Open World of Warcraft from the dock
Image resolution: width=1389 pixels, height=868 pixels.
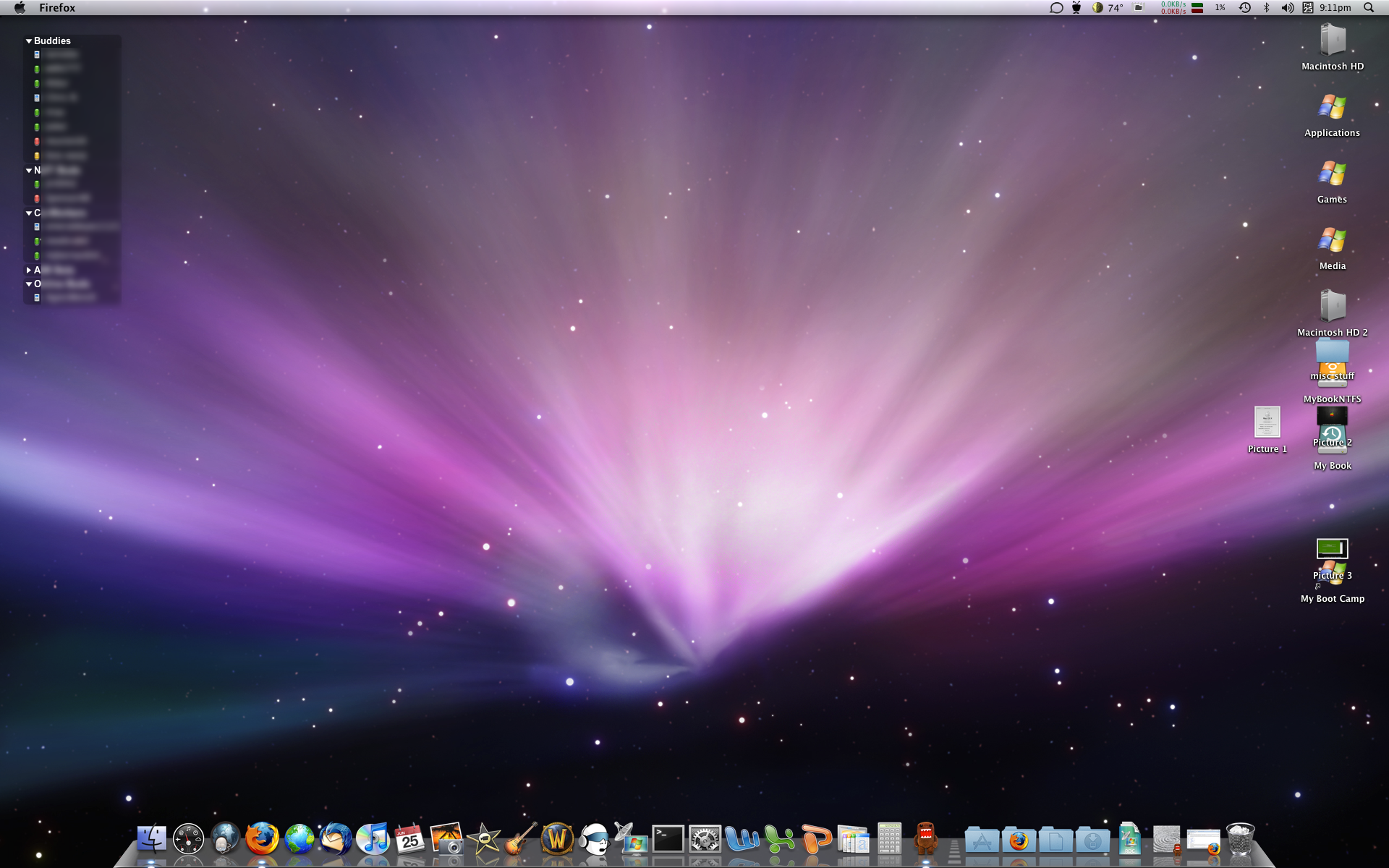557,839
